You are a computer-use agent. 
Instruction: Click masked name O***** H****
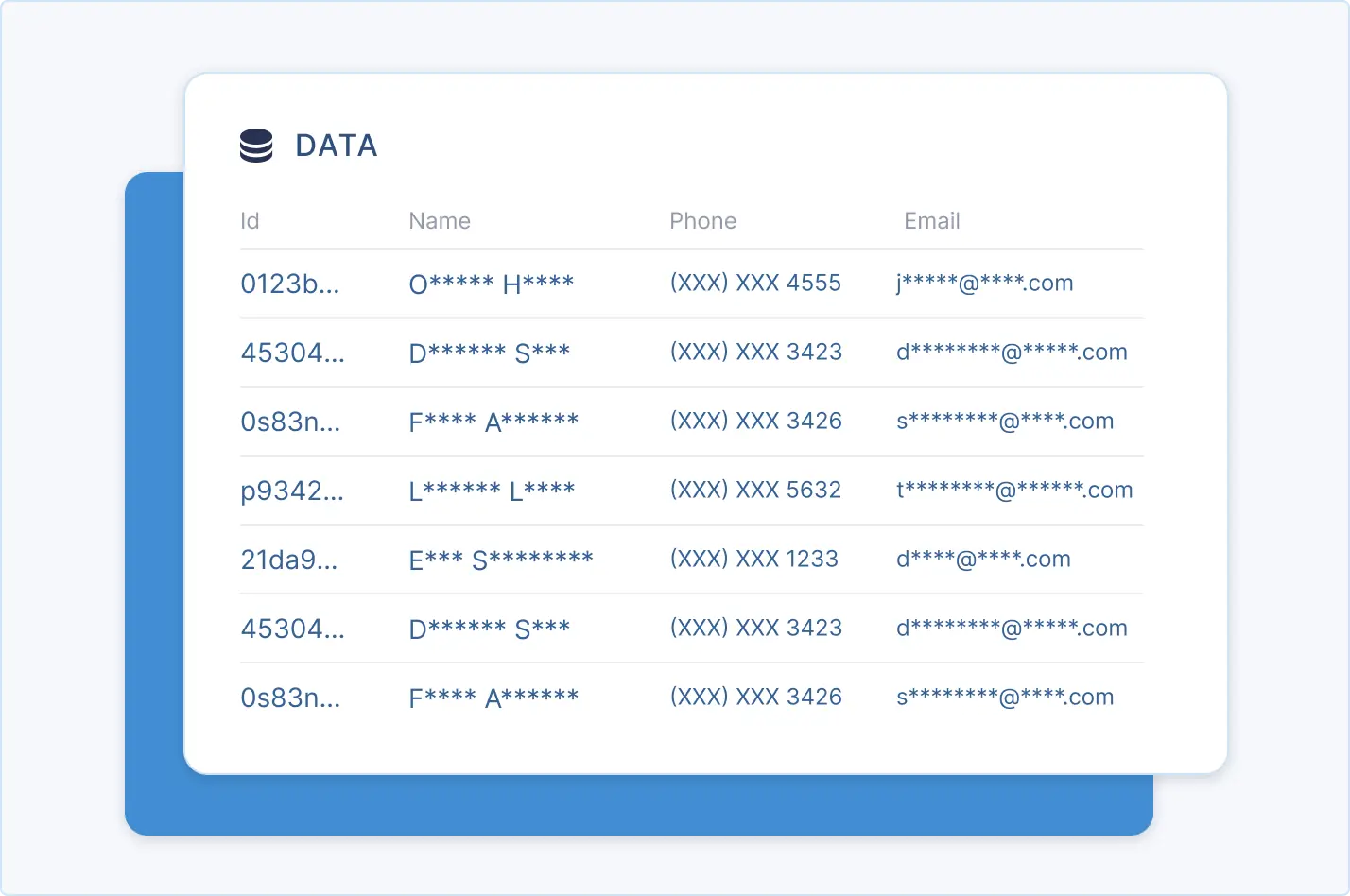click(492, 284)
